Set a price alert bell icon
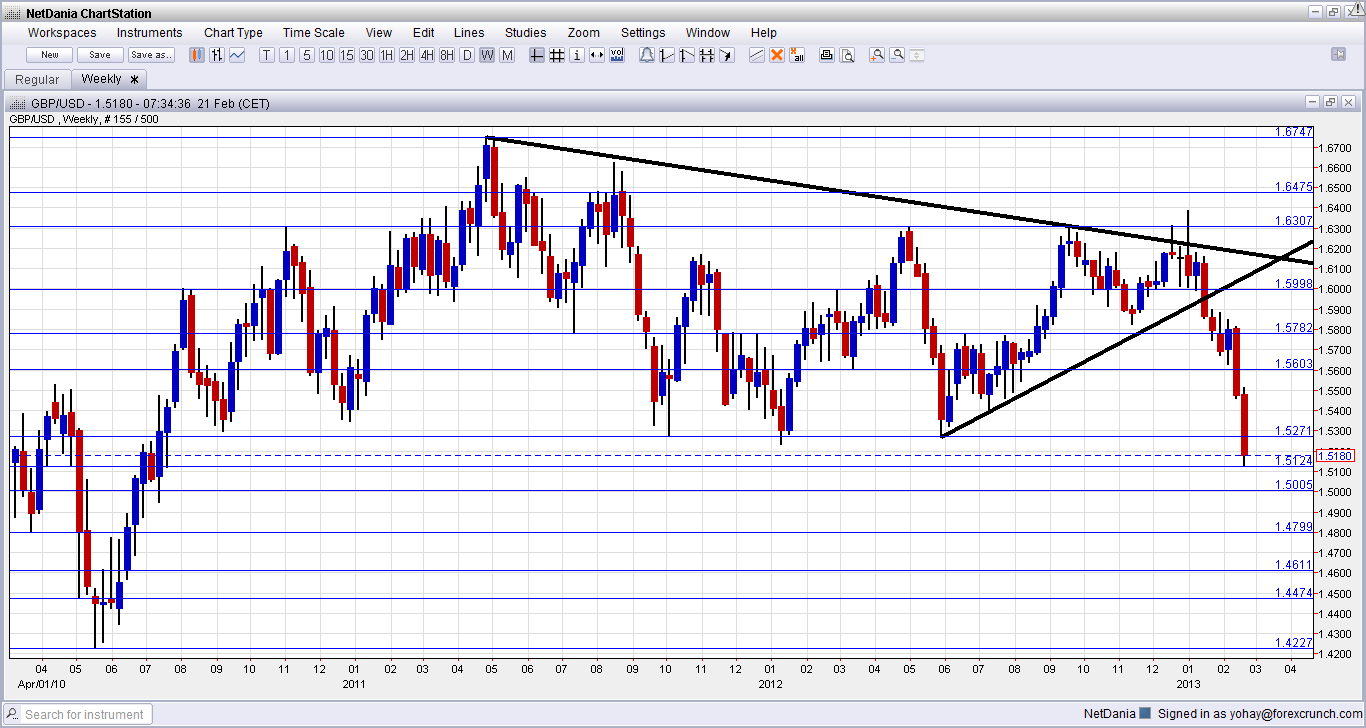The width and height of the screenshot is (1366, 728). coord(647,55)
